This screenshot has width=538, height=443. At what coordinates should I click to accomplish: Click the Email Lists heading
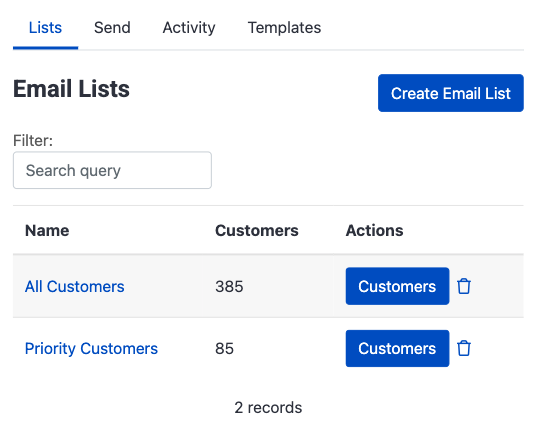click(71, 89)
